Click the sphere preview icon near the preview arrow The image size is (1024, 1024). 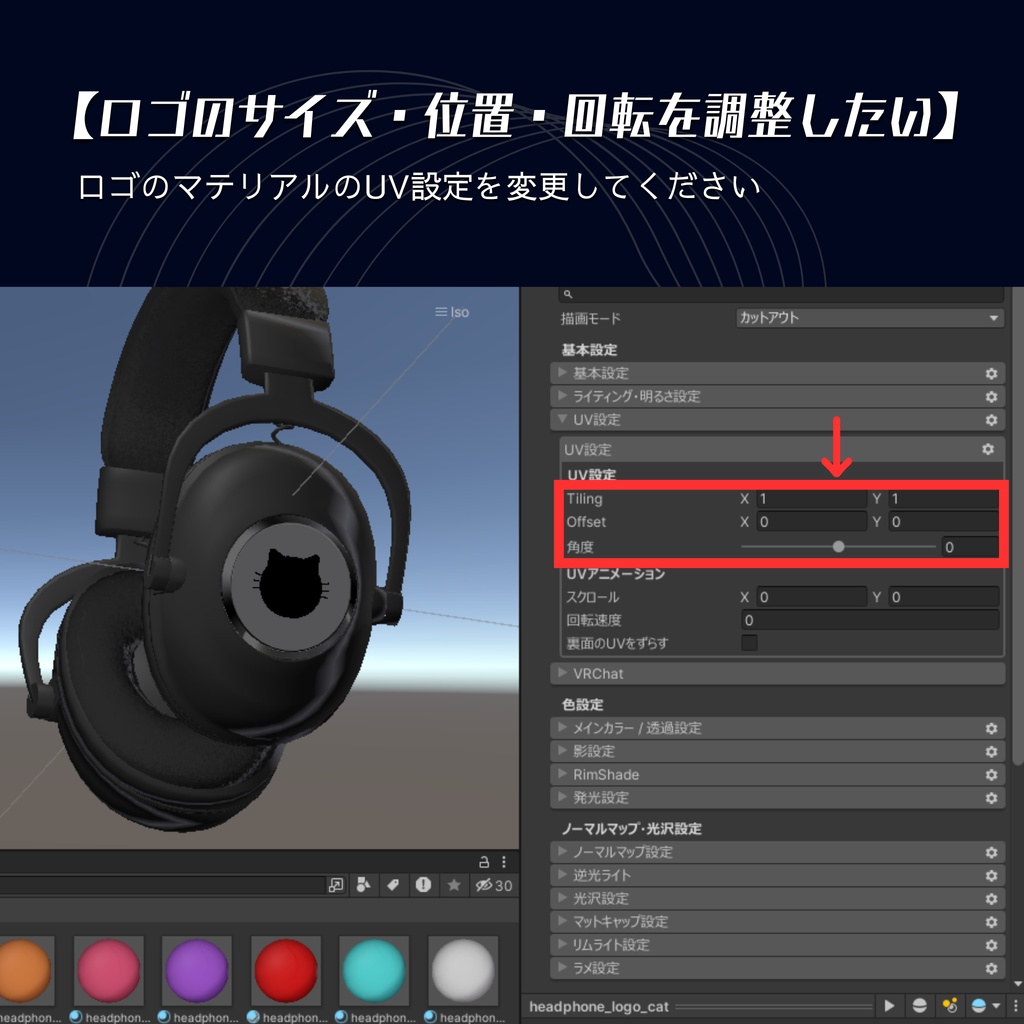tap(920, 1006)
